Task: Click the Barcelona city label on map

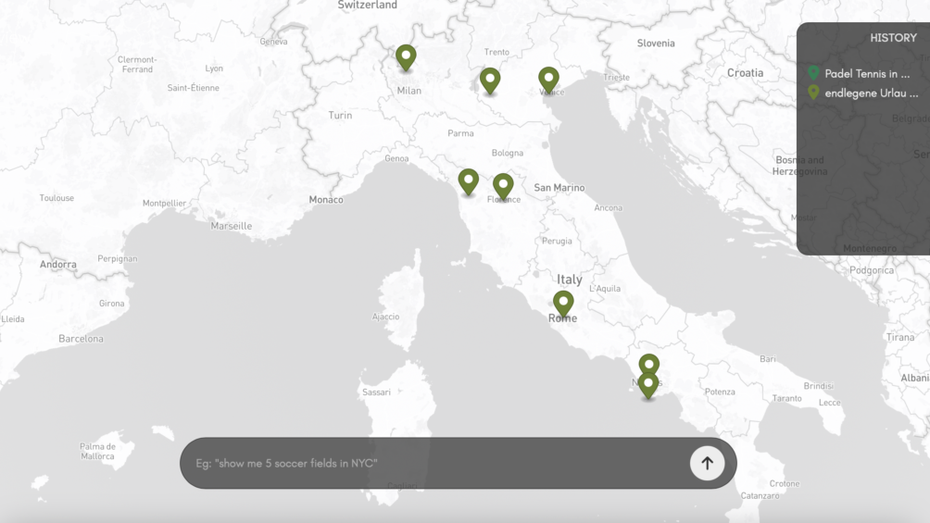Action: coord(81,339)
